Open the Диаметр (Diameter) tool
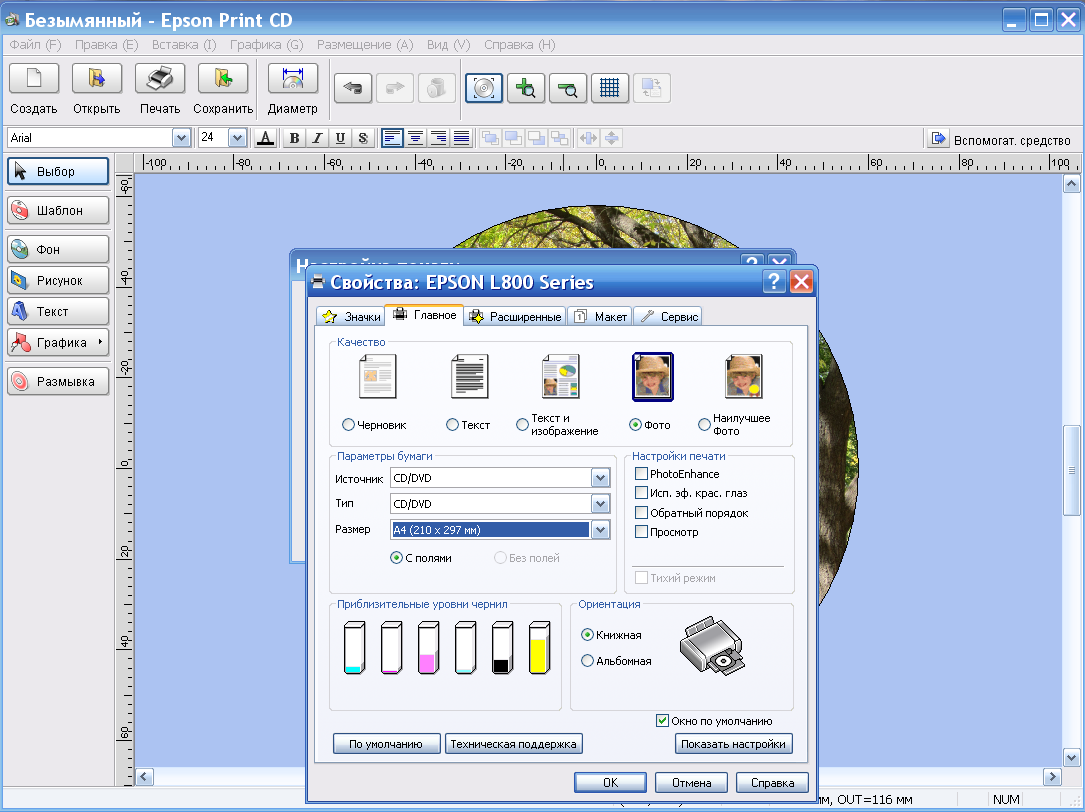Viewport: 1085px width, 812px height. [293, 78]
